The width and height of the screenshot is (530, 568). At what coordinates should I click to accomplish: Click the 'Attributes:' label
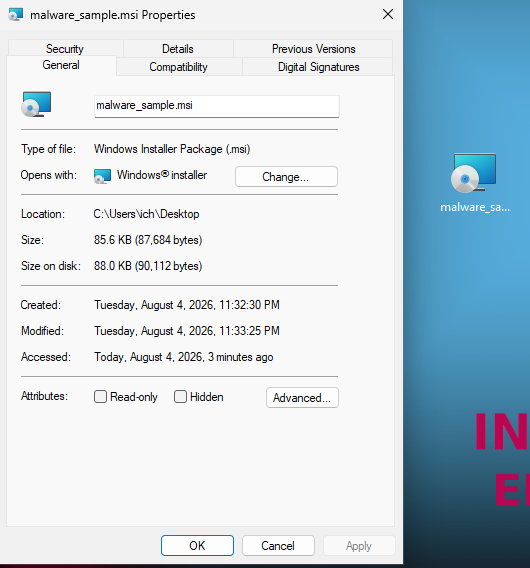pyautogui.click(x=45, y=396)
